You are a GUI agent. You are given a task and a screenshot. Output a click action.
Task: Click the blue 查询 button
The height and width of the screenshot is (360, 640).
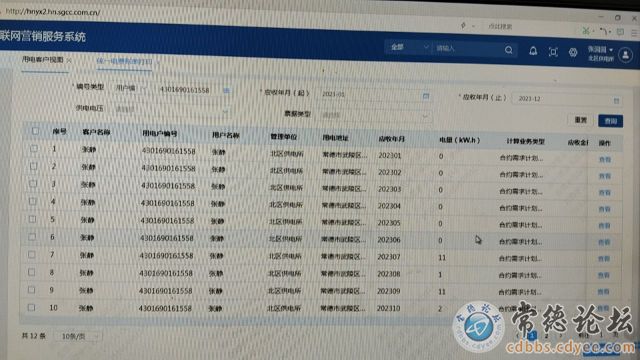coord(611,121)
